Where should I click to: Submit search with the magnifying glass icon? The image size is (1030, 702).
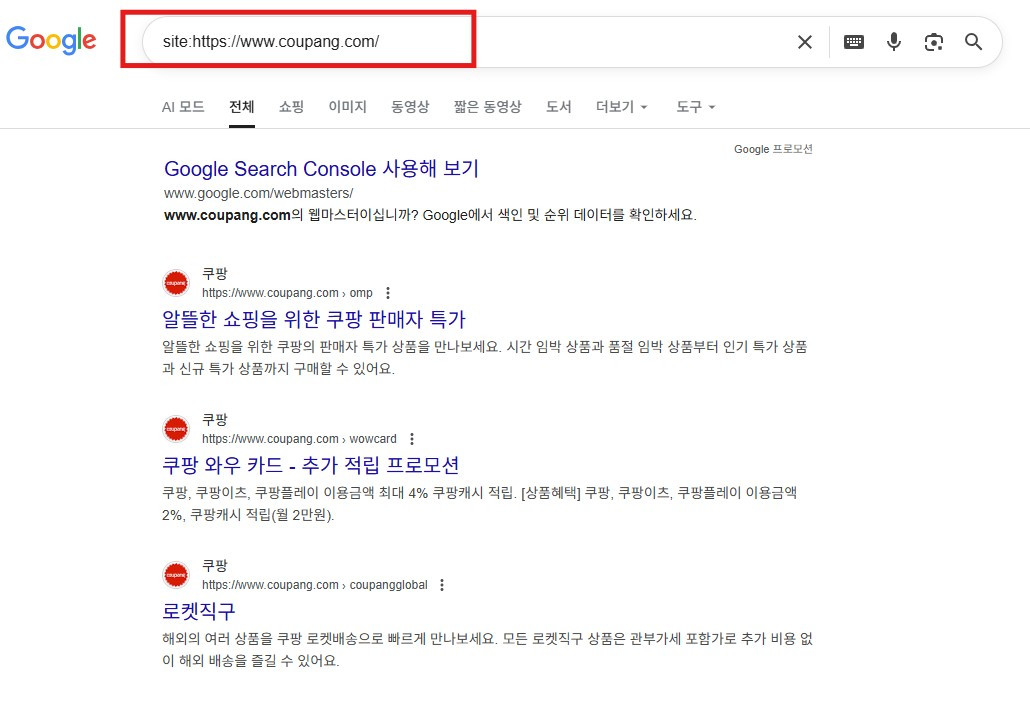pyautogui.click(x=974, y=42)
